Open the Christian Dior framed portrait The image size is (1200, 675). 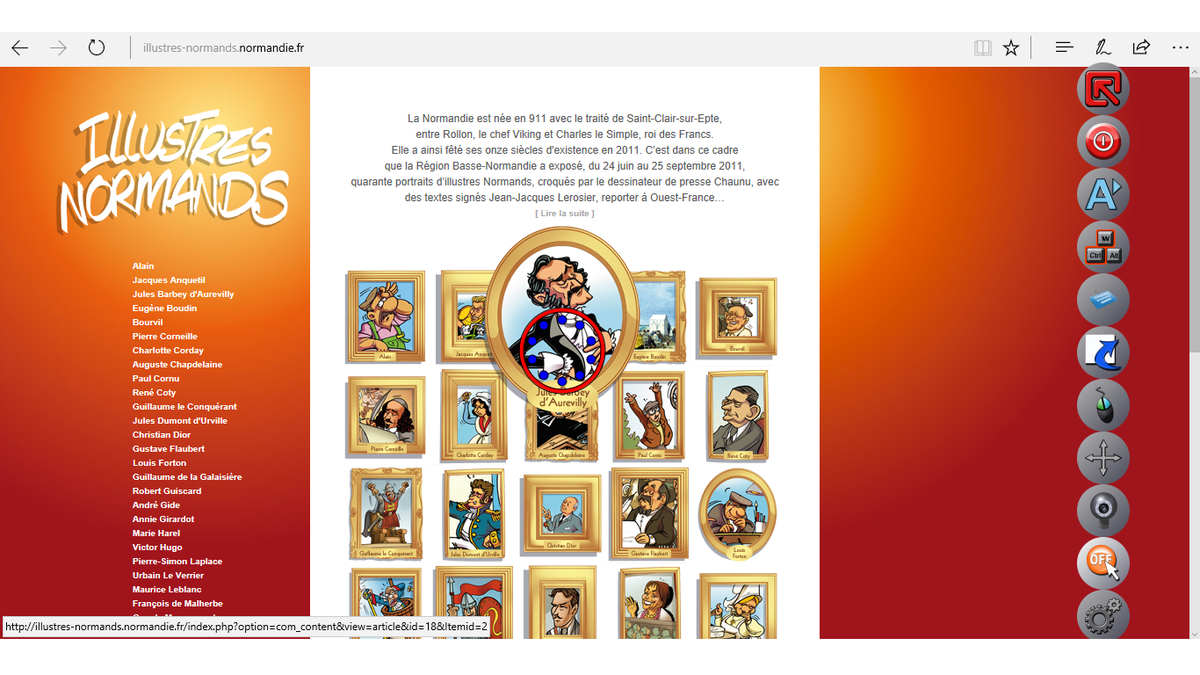point(562,514)
